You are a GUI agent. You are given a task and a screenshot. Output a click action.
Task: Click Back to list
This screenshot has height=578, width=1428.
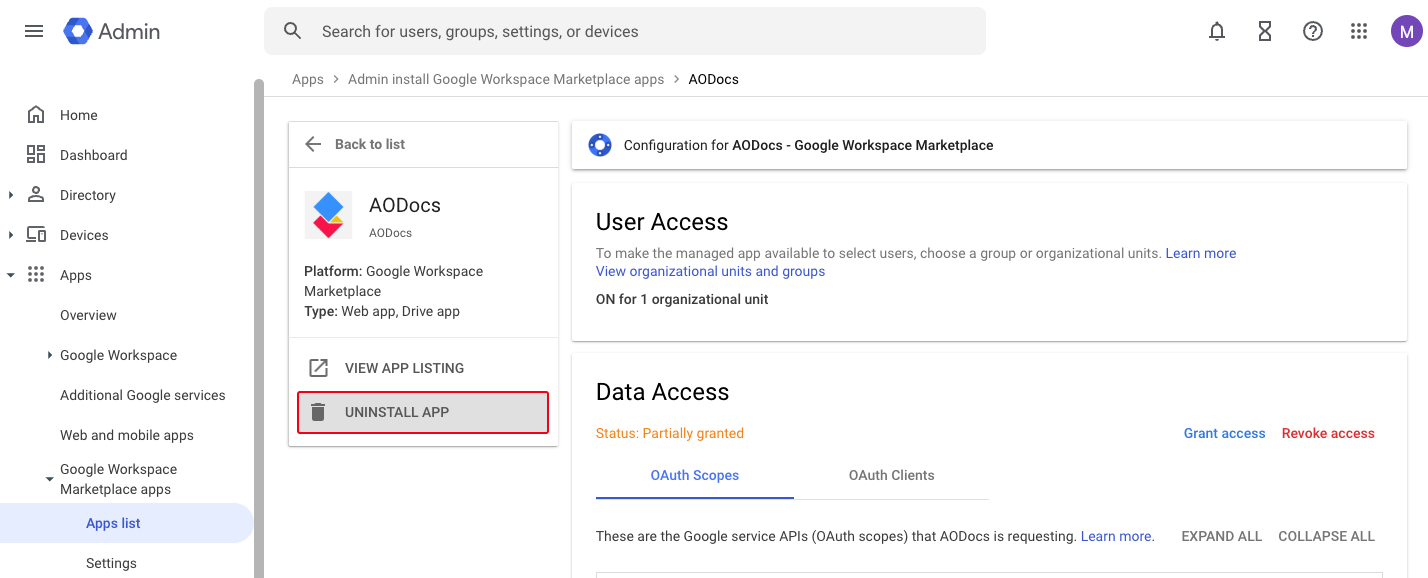(370, 144)
